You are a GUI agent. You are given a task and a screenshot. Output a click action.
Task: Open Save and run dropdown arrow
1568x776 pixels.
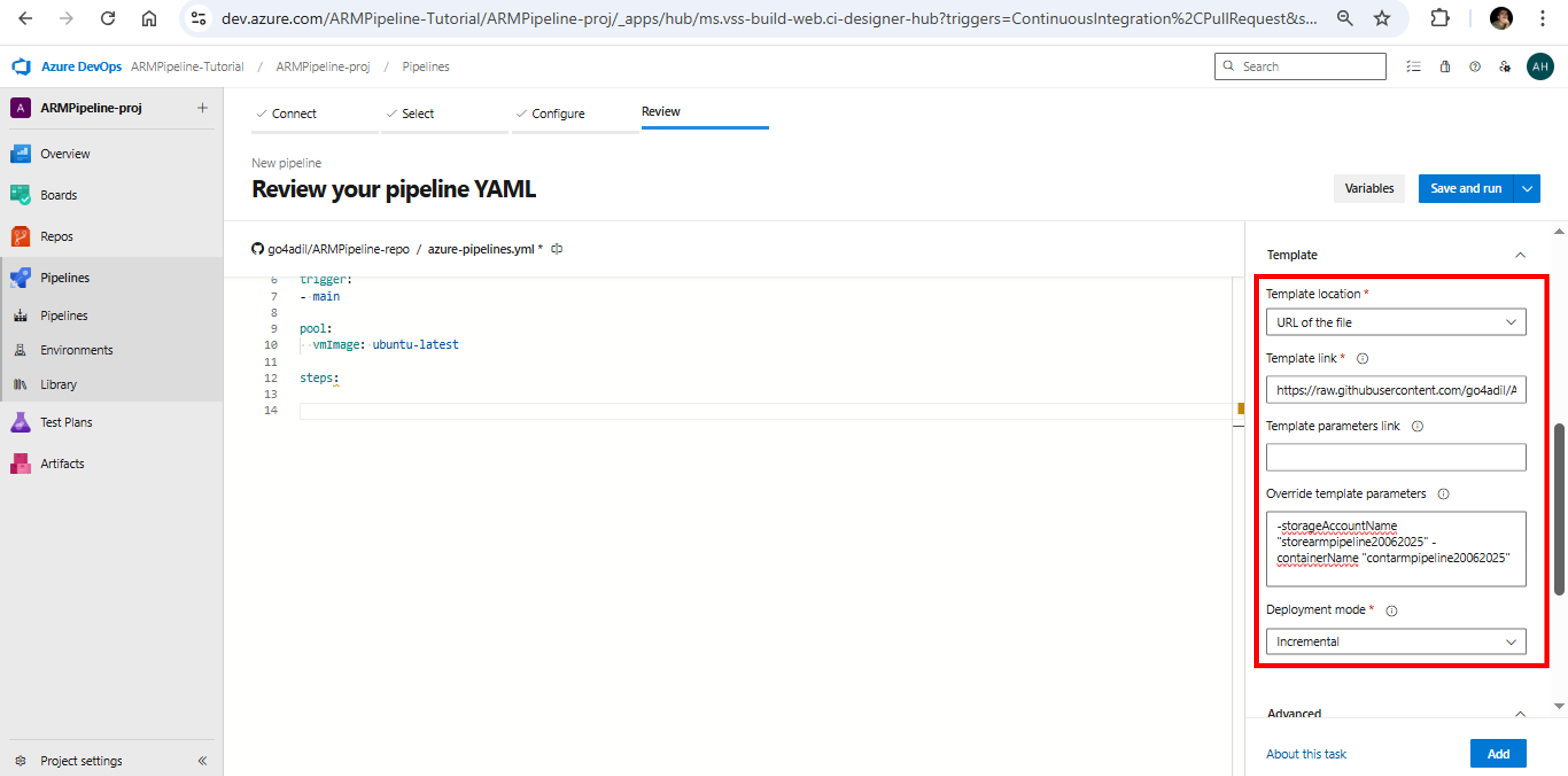(1527, 189)
